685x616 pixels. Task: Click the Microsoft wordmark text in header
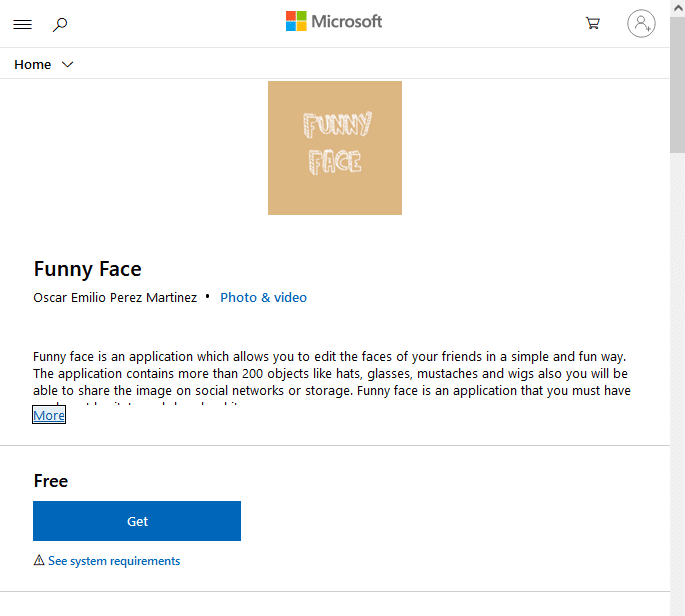[x=347, y=22]
